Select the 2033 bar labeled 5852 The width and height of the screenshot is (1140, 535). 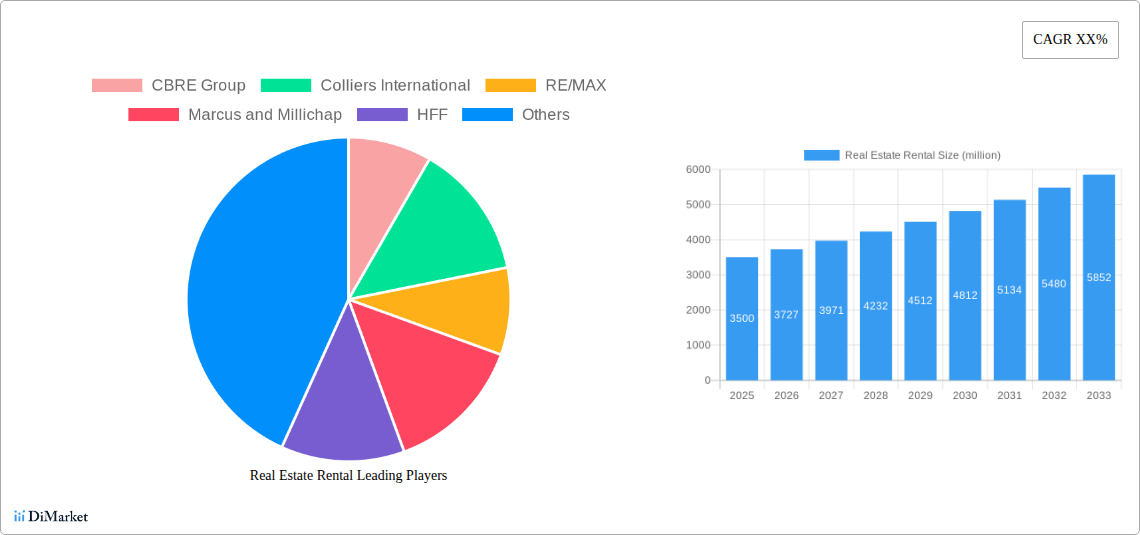coord(1098,277)
